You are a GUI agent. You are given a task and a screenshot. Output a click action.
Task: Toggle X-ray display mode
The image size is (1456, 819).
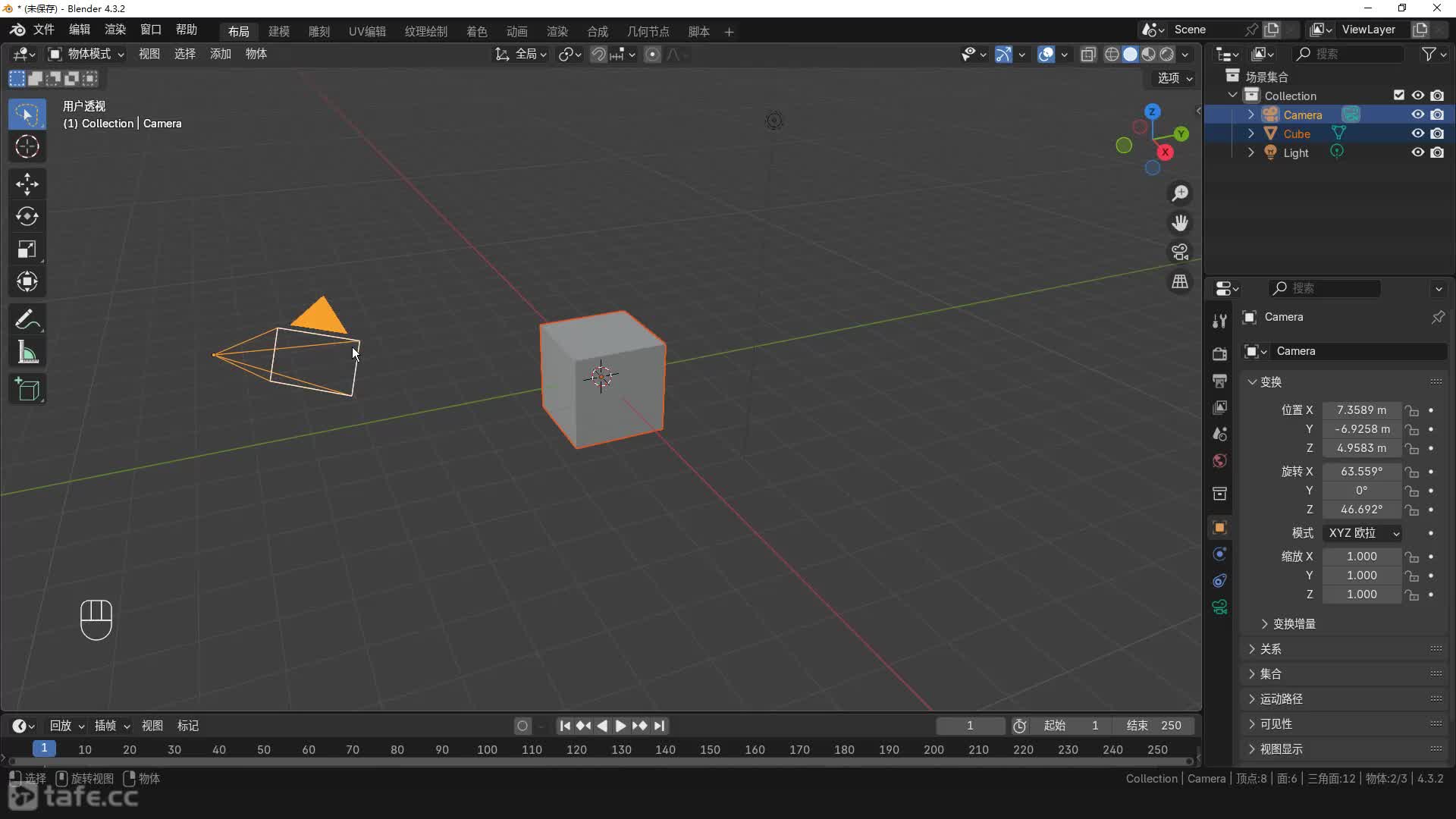tap(1088, 54)
